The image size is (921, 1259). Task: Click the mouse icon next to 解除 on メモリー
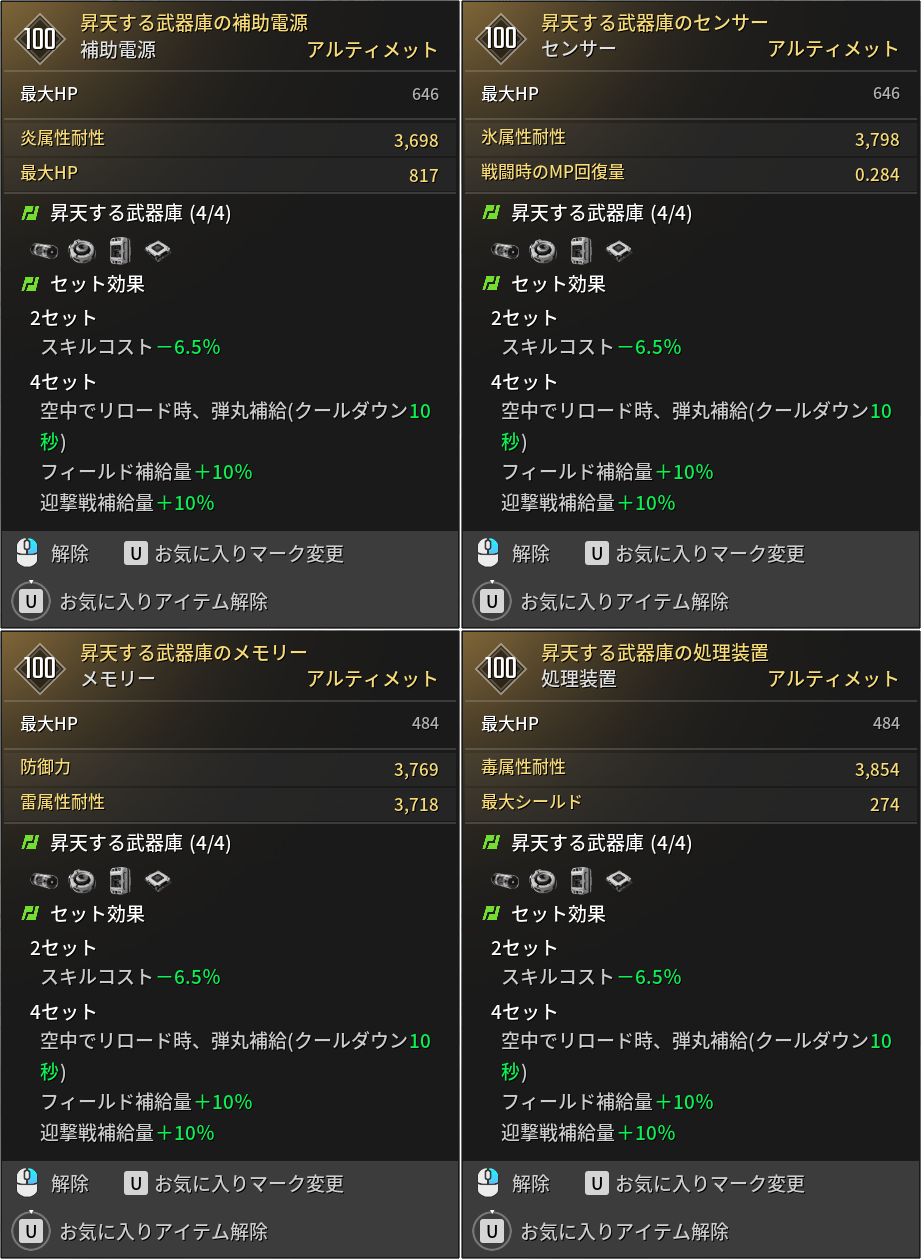23,1182
